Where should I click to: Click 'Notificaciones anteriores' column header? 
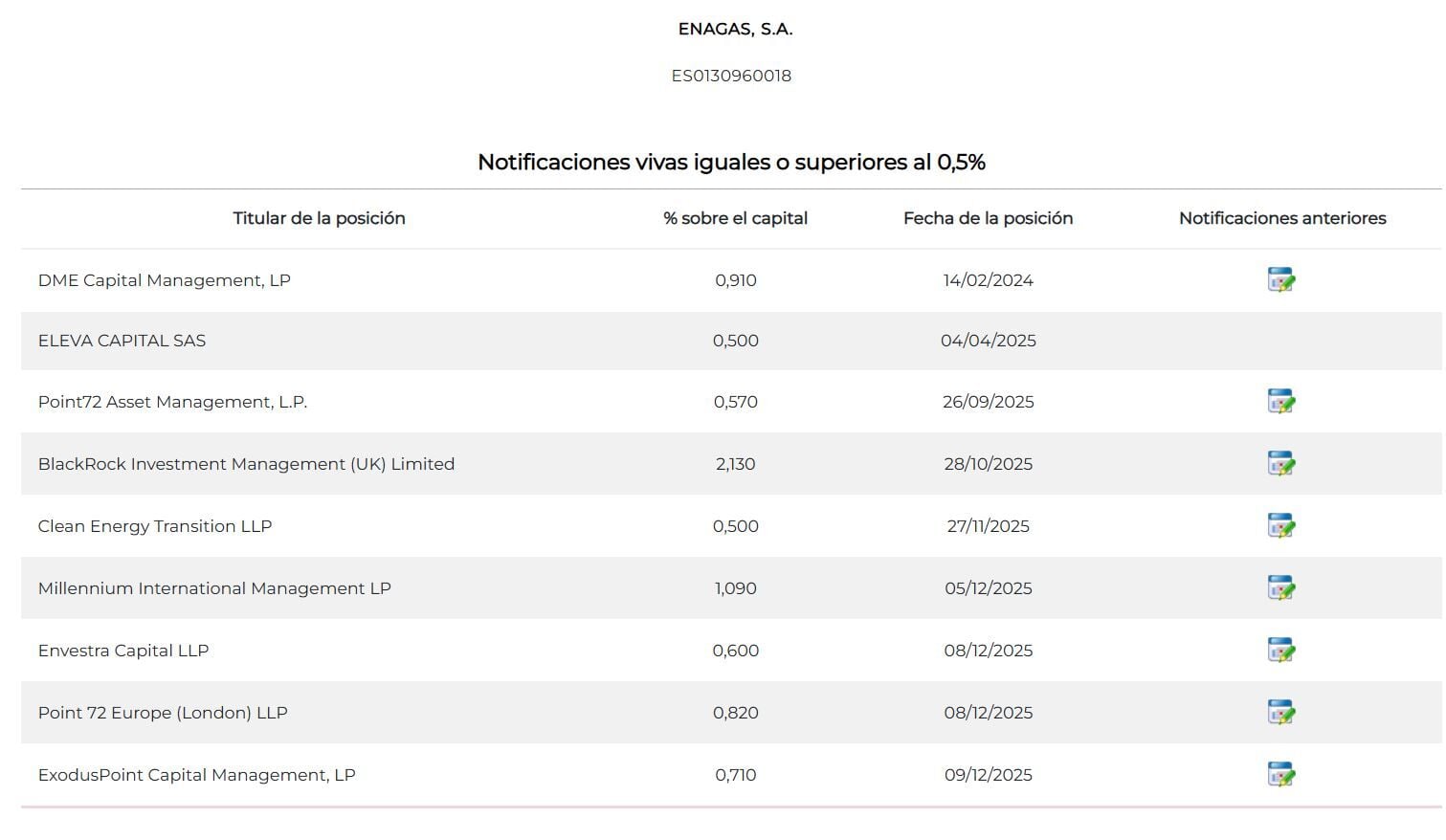(1282, 218)
